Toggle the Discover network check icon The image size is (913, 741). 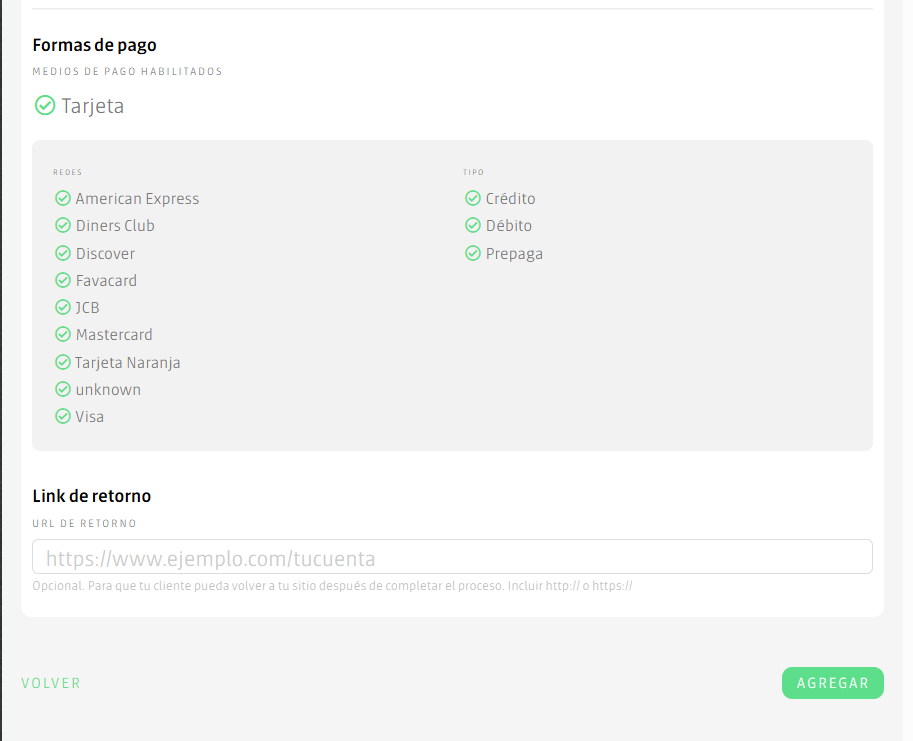62,253
